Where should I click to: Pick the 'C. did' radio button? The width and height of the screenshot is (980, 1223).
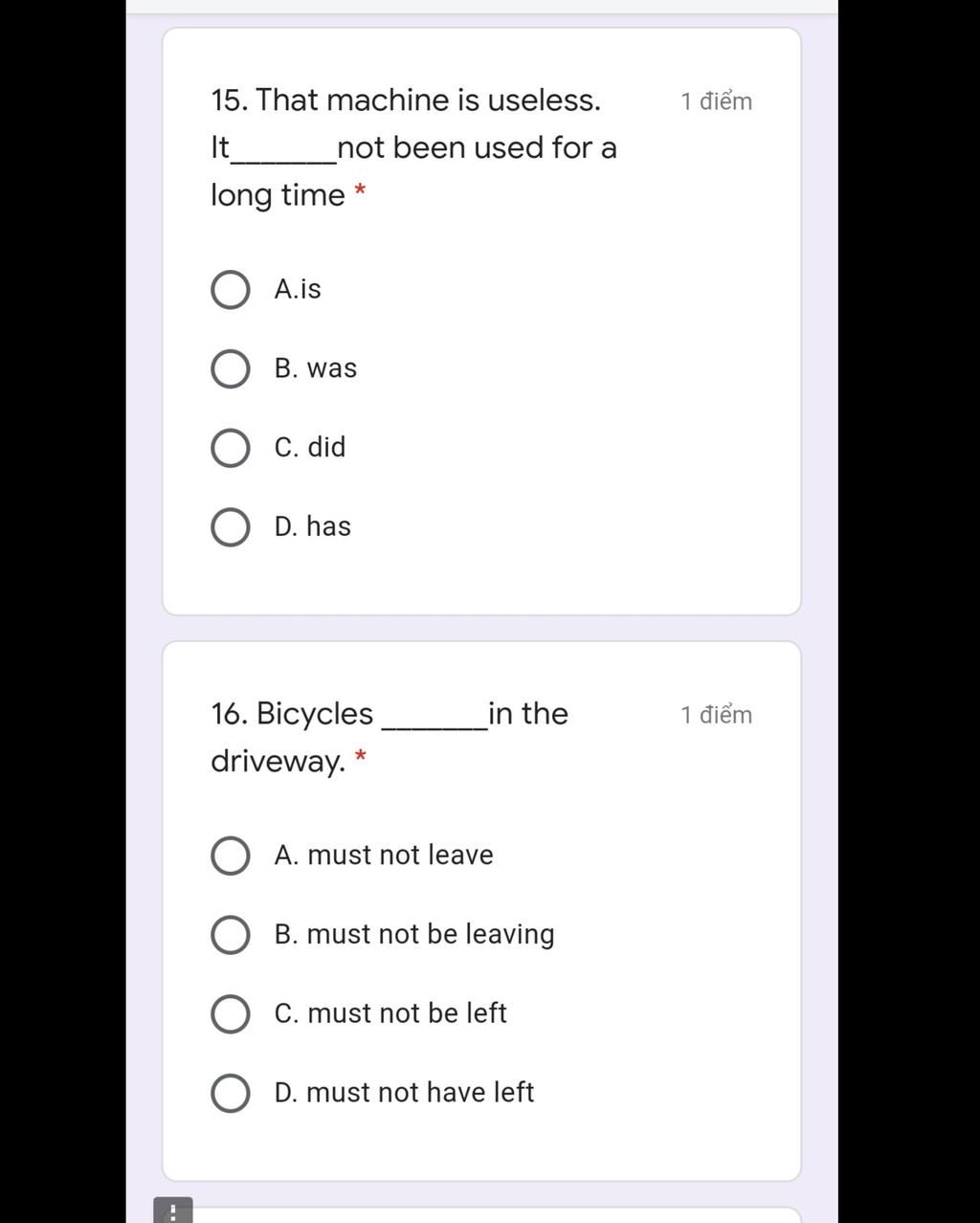pyautogui.click(x=231, y=448)
